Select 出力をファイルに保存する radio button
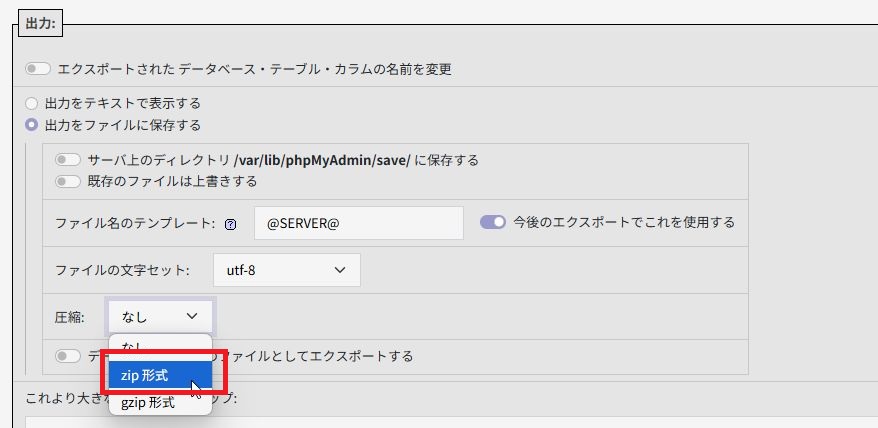The image size is (878, 428). tap(31, 125)
